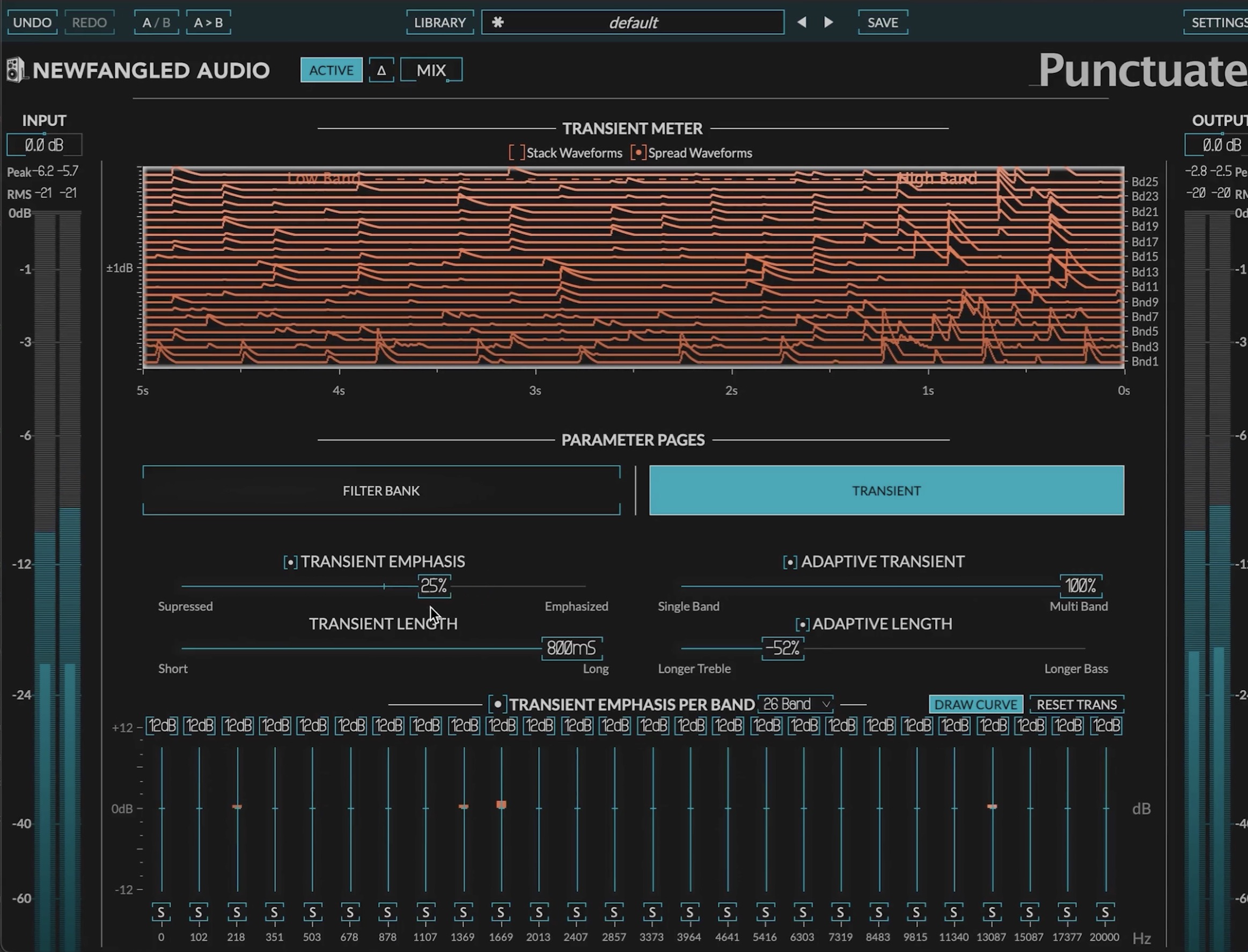Click the Adaptive Length -52% slider handle
This screenshot has height=952, width=1248.
pyautogui.click(x=783, y=648)
